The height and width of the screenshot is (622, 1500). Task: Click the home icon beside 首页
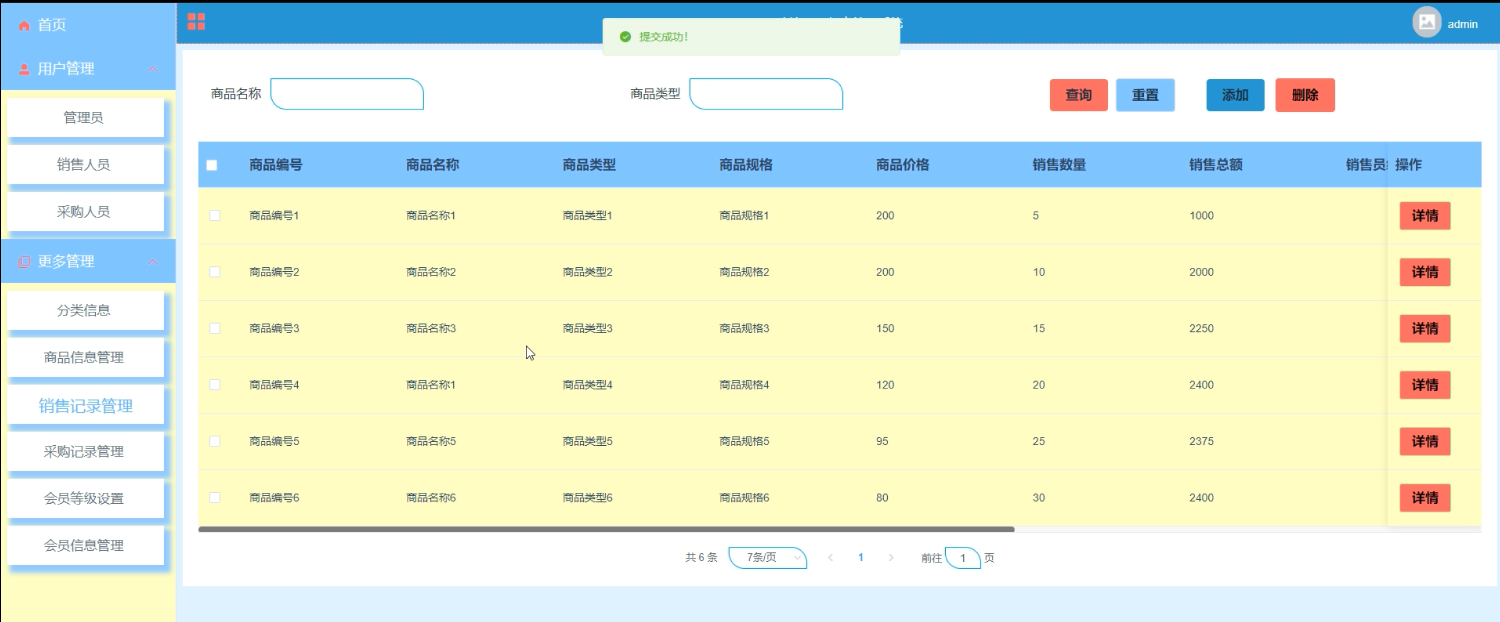tap(24, 26)
